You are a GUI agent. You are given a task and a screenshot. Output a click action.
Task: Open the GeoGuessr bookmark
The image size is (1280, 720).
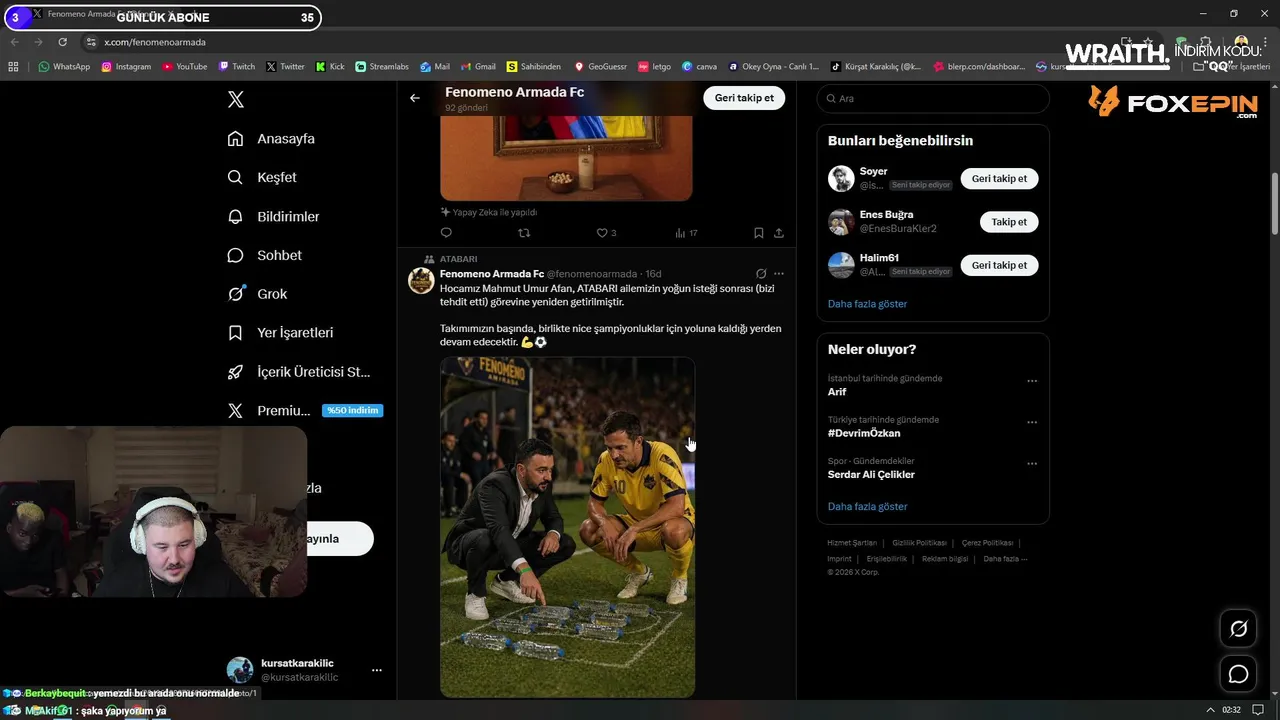click(x=600, y=67)
